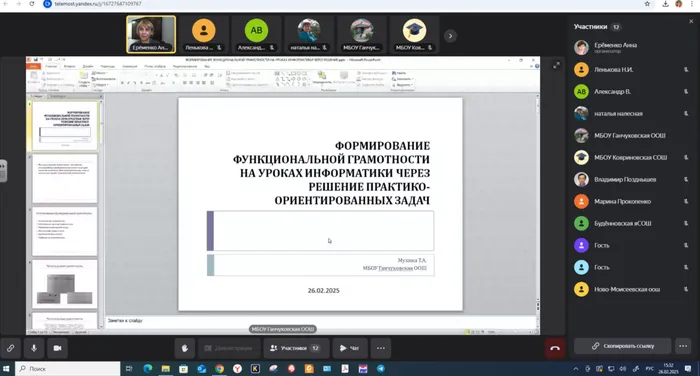Close the Участники side panel
This screenshot has height=376, width=700.
691,21
